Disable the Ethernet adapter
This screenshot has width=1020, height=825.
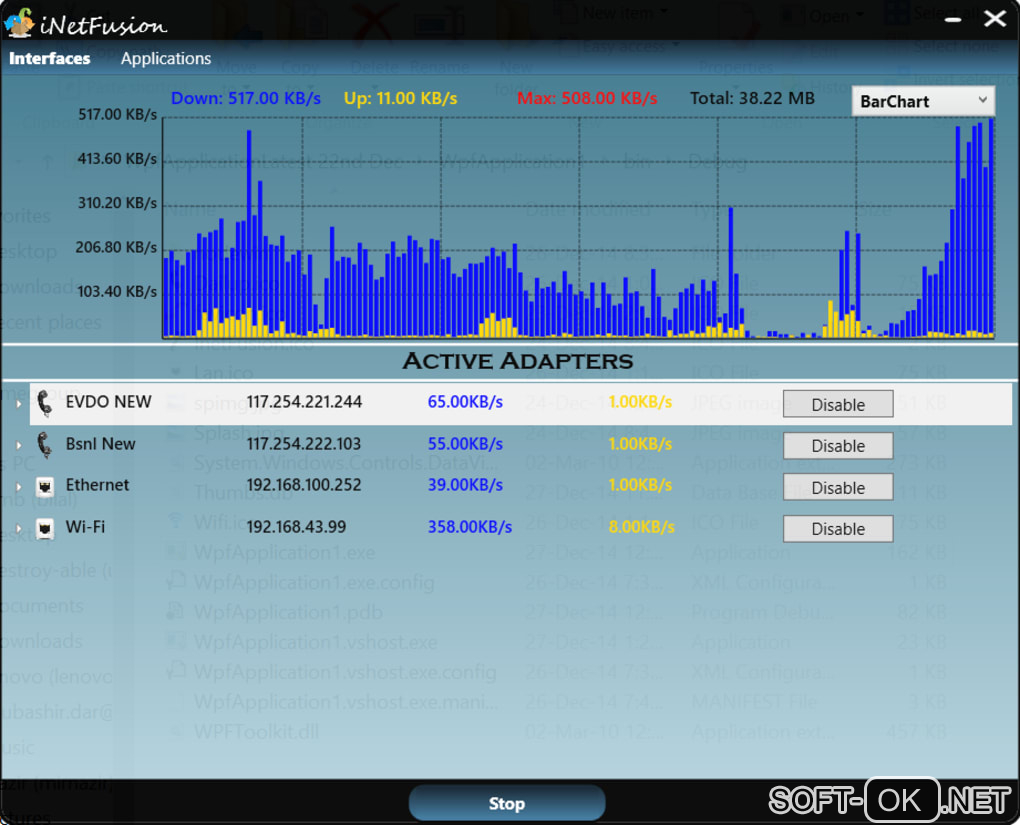pos(838,487)
